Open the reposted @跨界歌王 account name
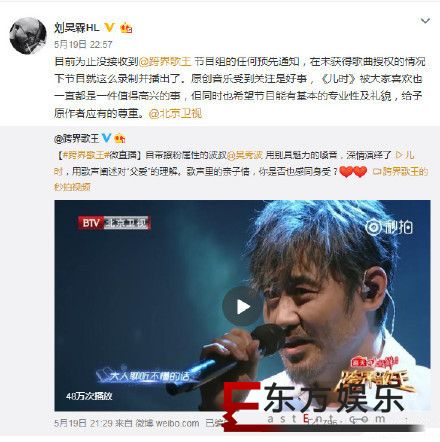 click(77, 138)
